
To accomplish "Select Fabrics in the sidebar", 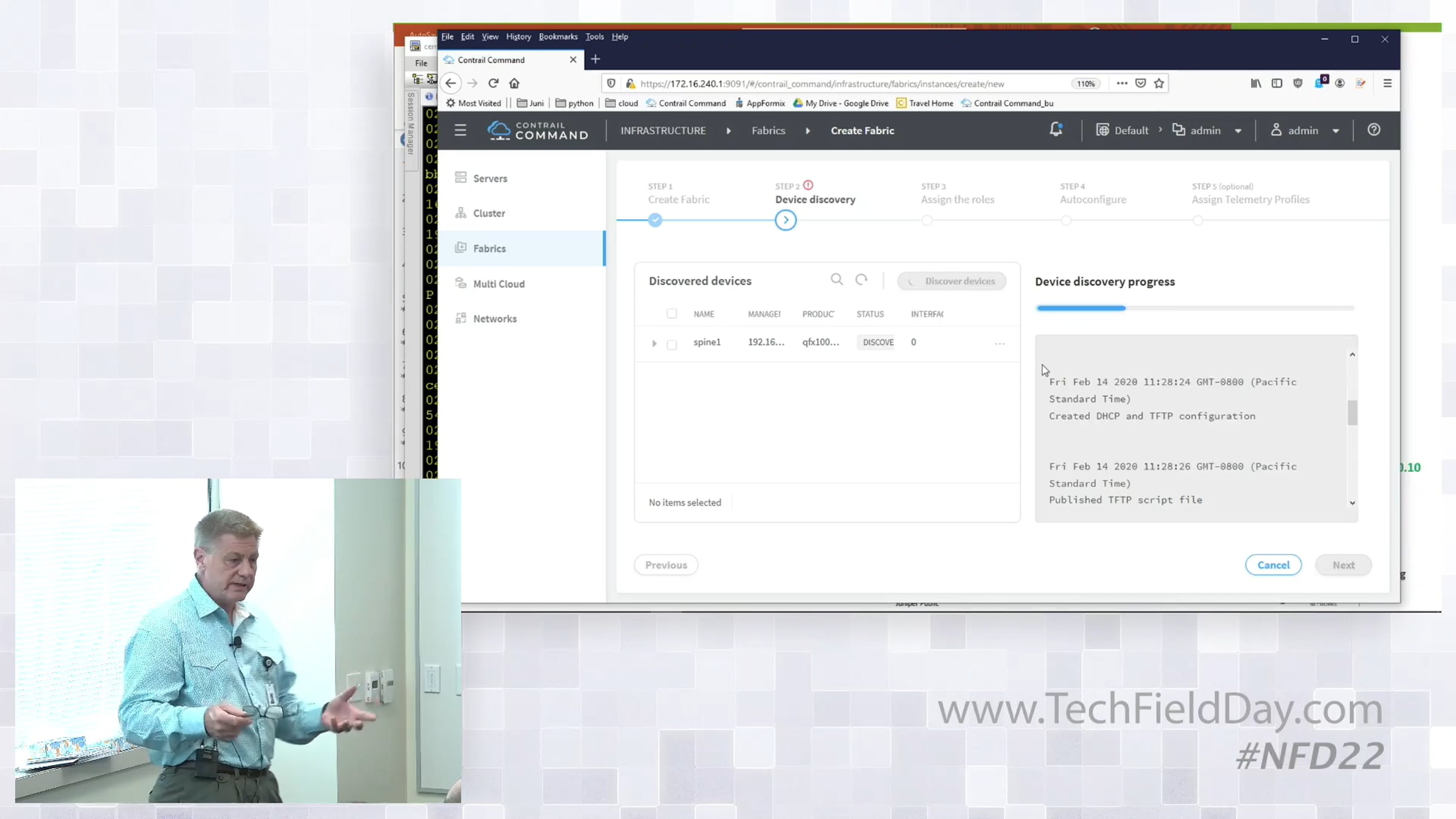I will 522,248.
